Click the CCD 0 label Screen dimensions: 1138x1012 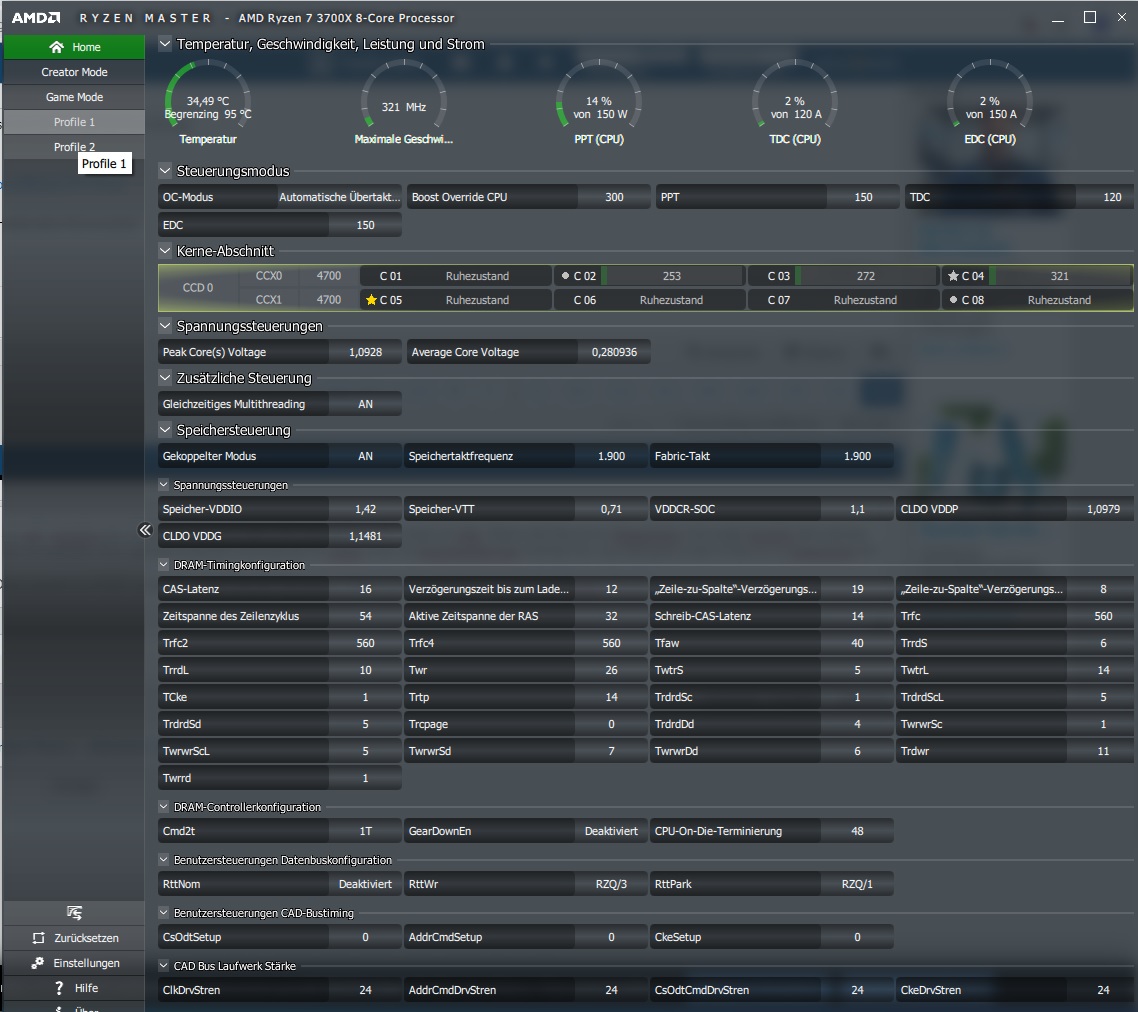pyautogui.click(x=197, y=287)
